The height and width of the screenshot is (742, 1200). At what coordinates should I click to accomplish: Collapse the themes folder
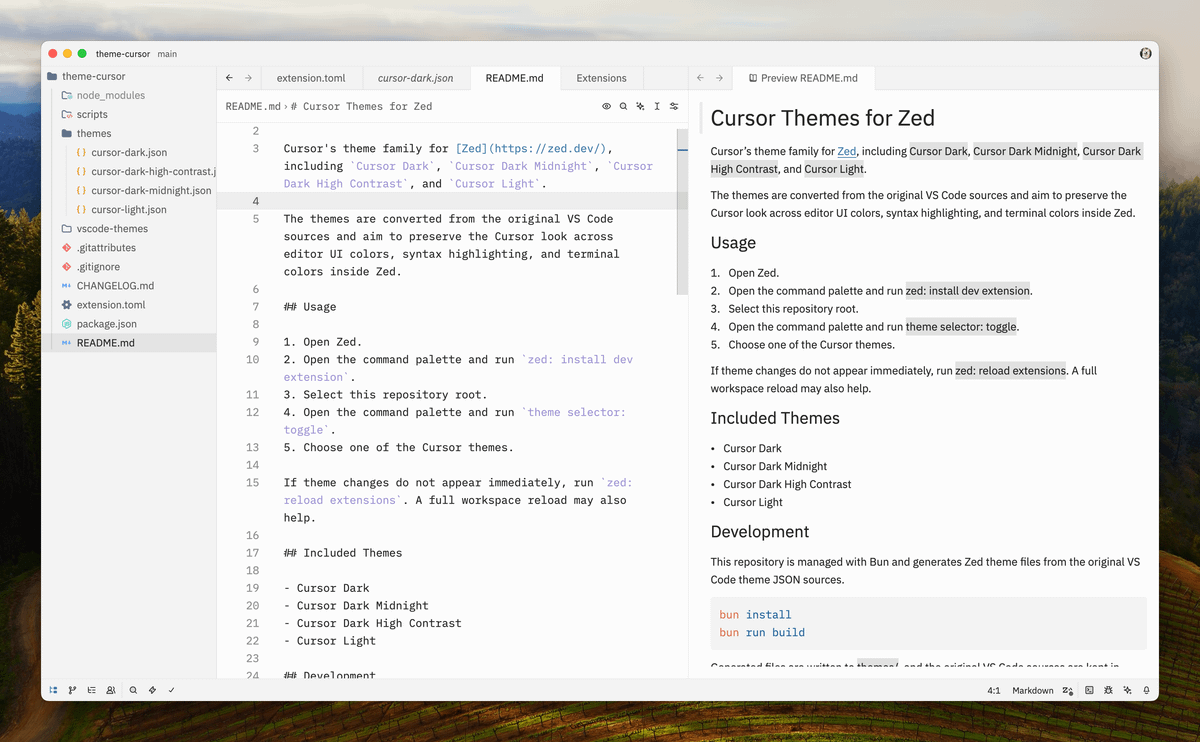point(93,133)
